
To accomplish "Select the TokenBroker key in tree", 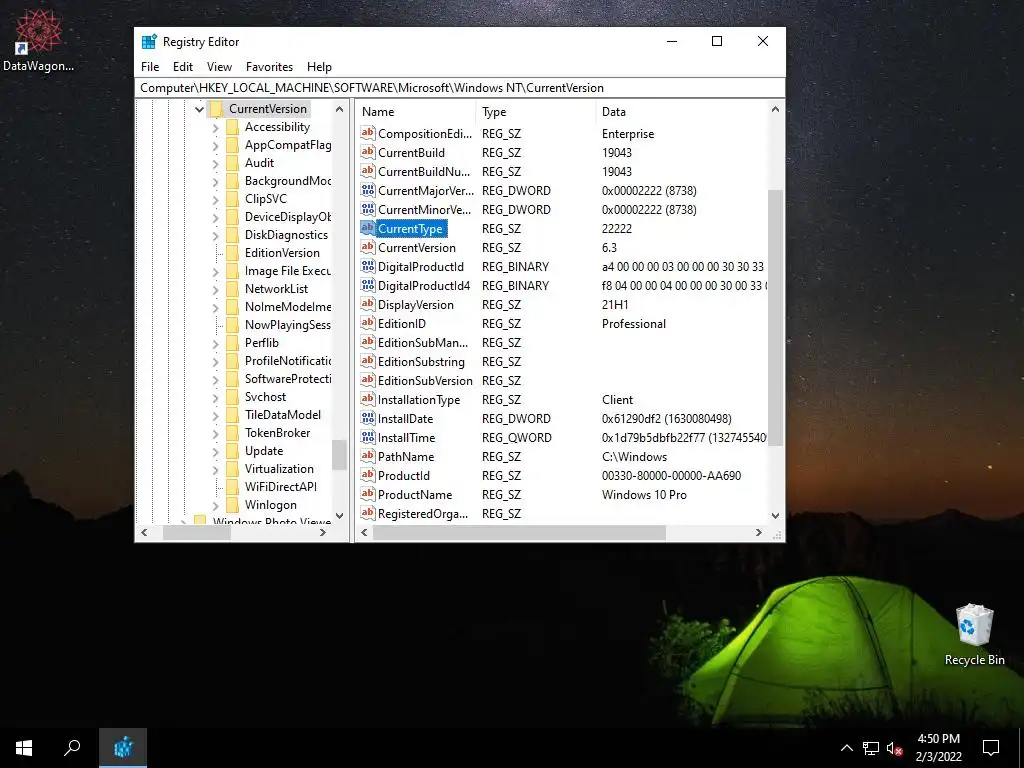I will point(278,433).
